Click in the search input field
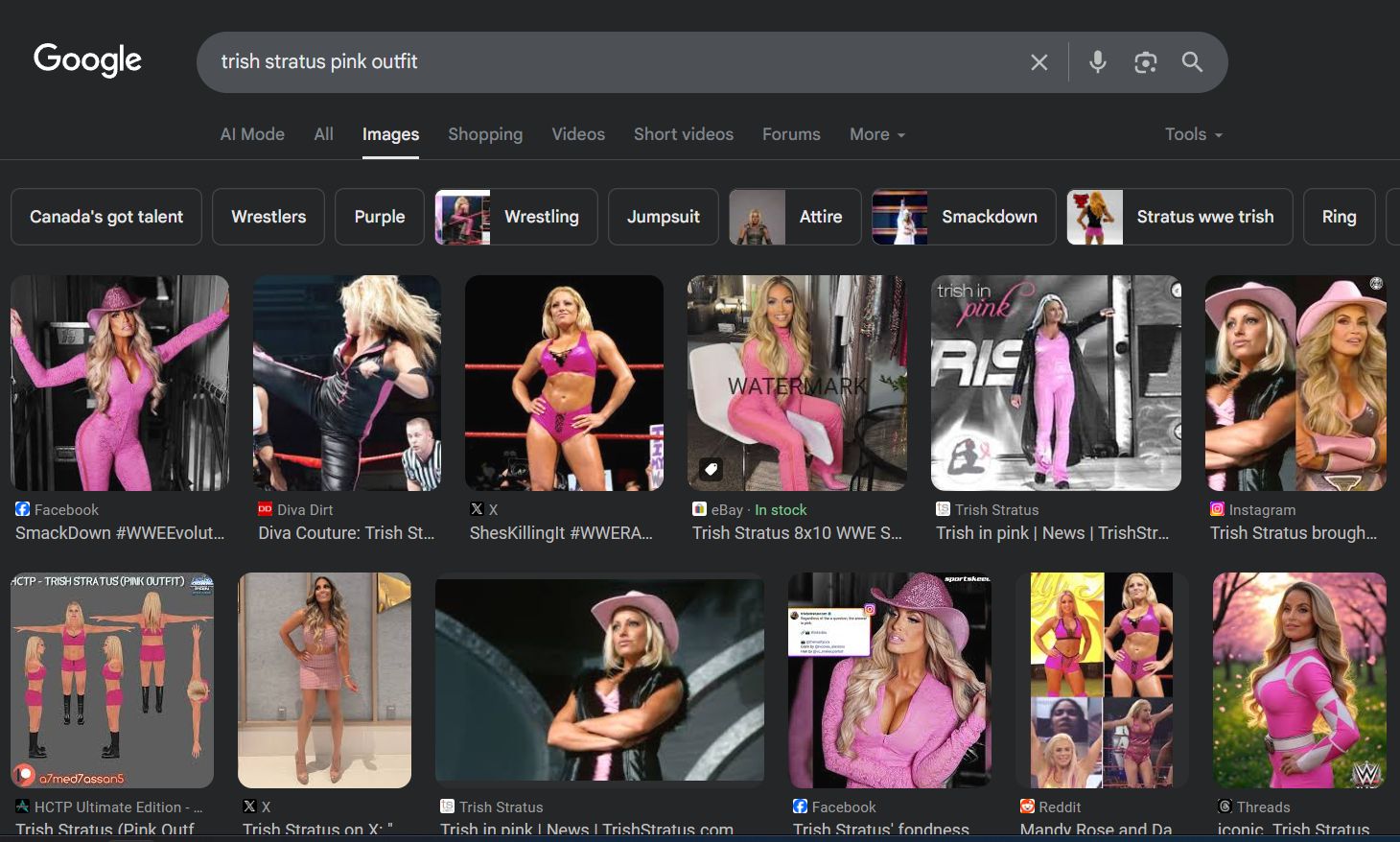Viewport: 1400px width, 842px height. point(614,62)
